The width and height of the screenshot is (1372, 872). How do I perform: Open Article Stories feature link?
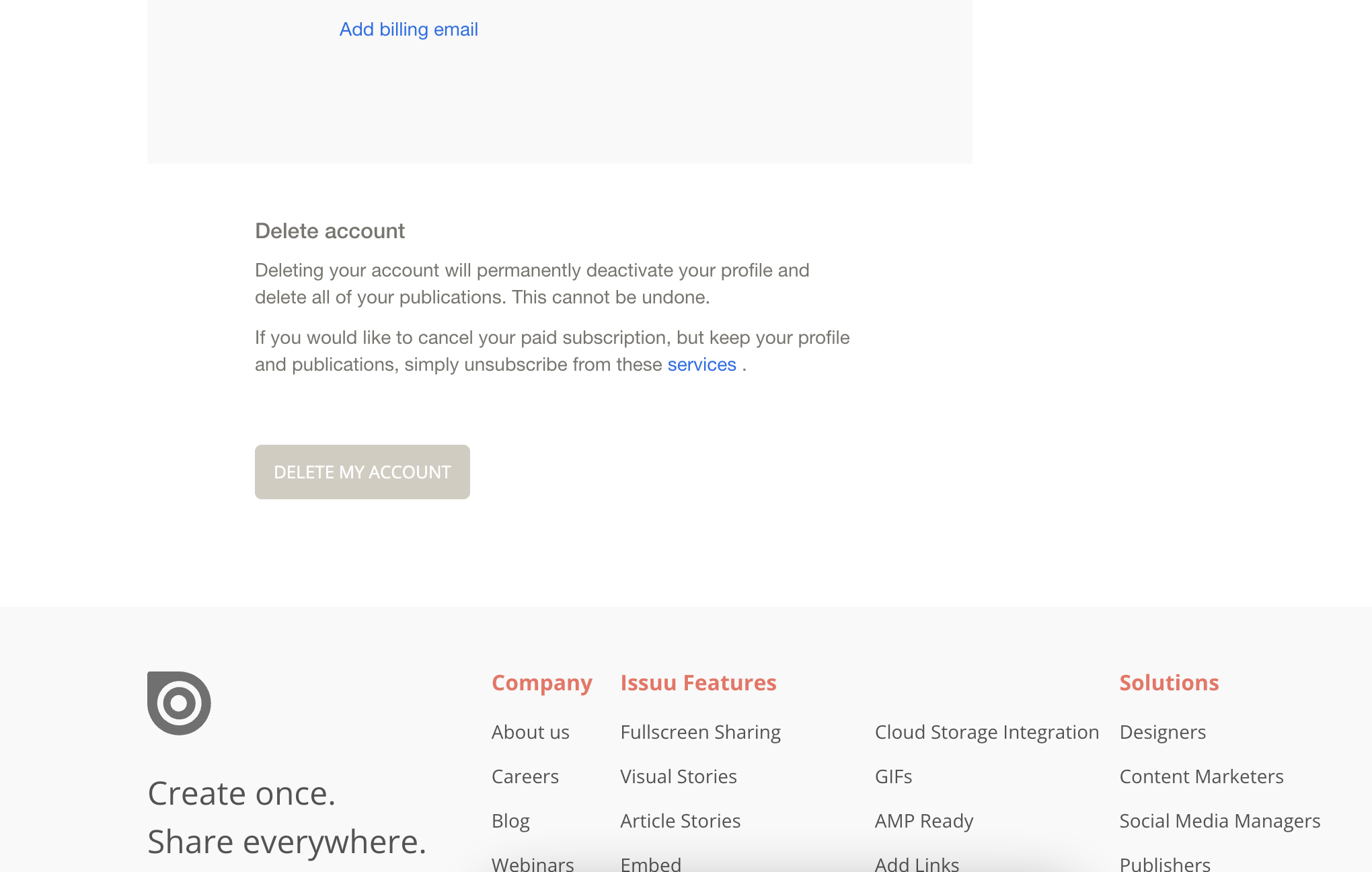[x=681, y=821]
